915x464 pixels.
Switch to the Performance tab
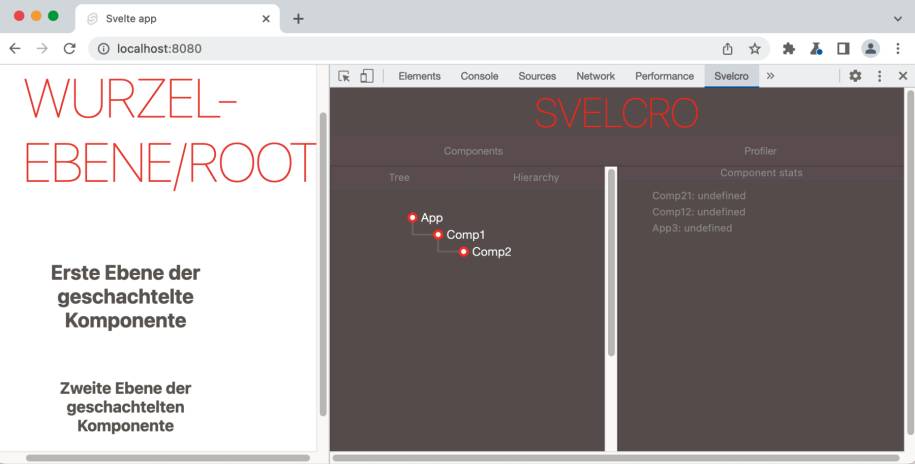point(664,76)
